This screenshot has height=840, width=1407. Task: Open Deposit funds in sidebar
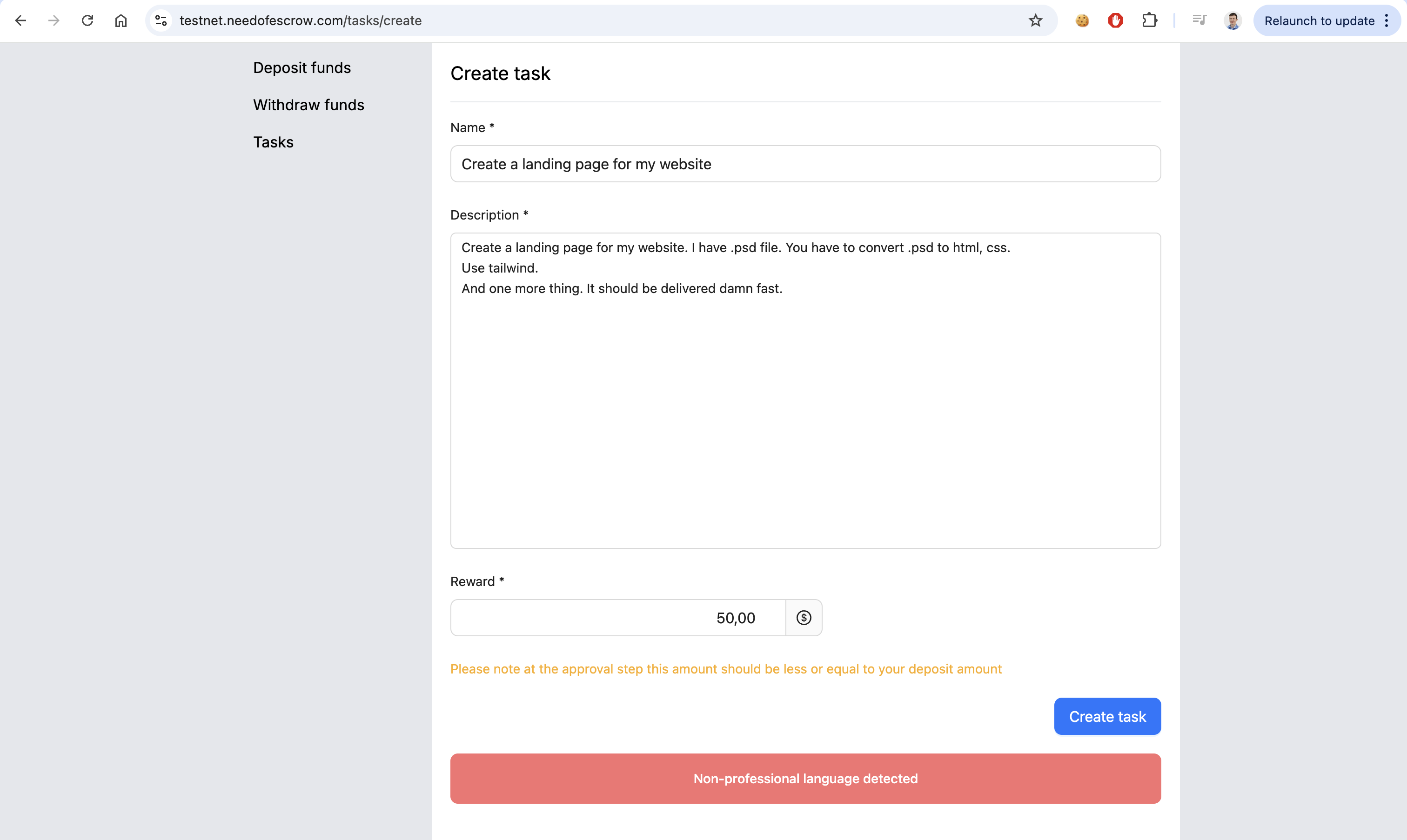302,67
